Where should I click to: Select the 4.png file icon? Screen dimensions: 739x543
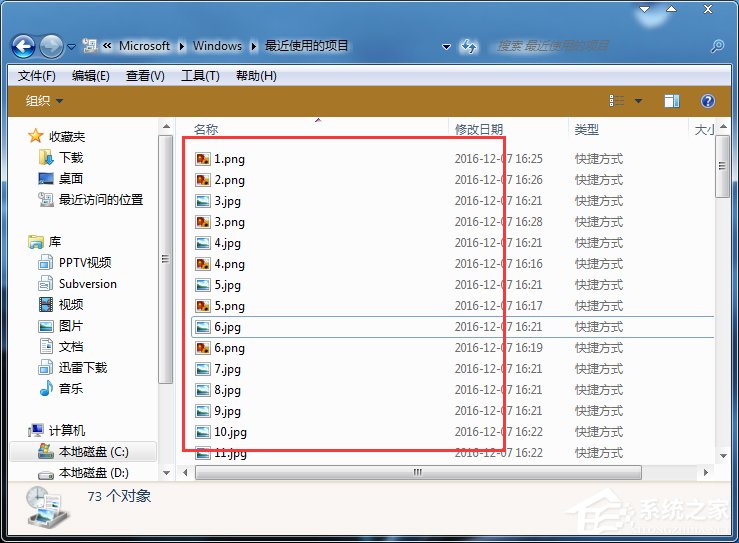(203, 264)
